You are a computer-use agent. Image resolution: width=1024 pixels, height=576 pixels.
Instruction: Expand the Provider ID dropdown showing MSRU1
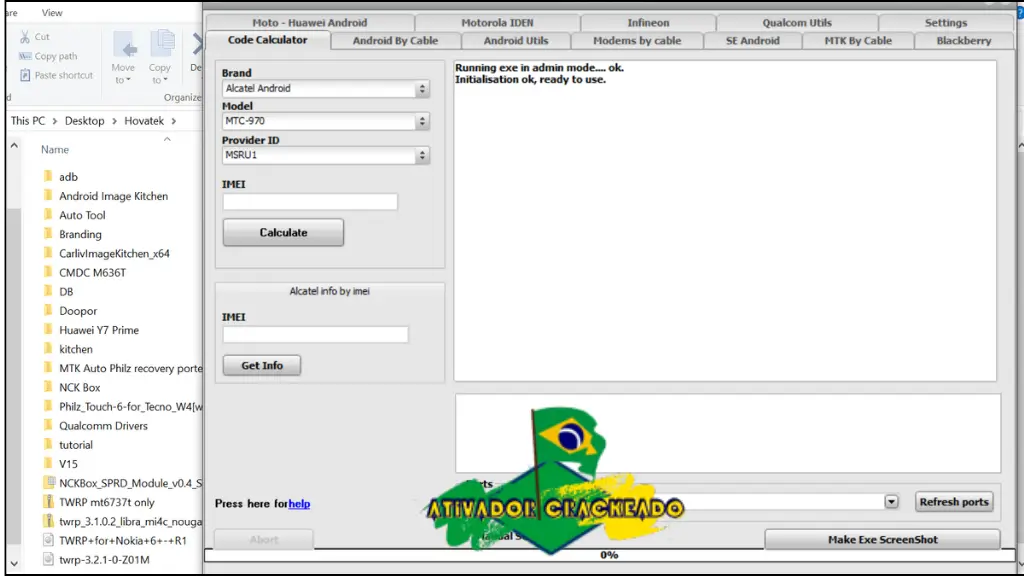[422, 155]
